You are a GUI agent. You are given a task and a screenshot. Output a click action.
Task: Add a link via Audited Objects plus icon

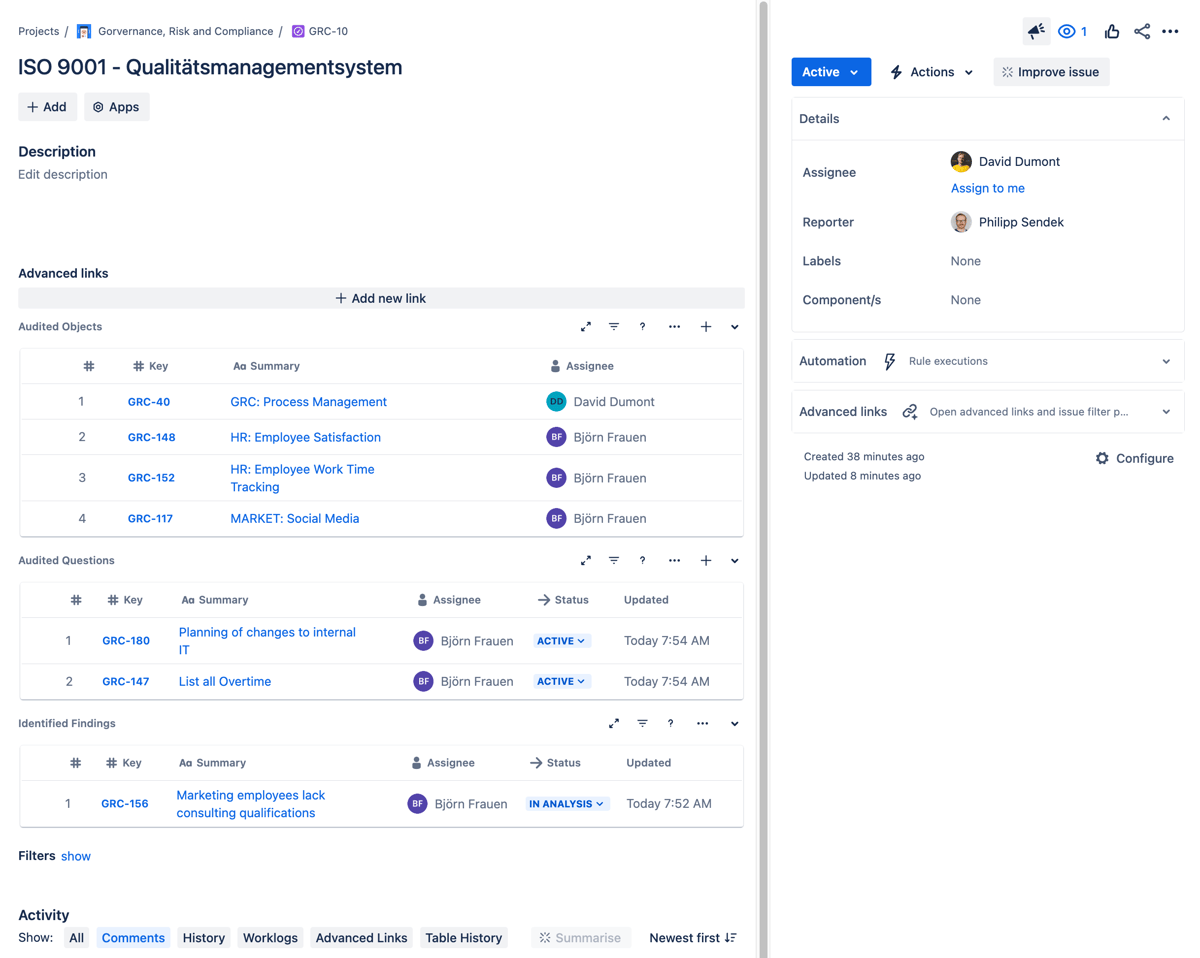[x=706, y=327]
